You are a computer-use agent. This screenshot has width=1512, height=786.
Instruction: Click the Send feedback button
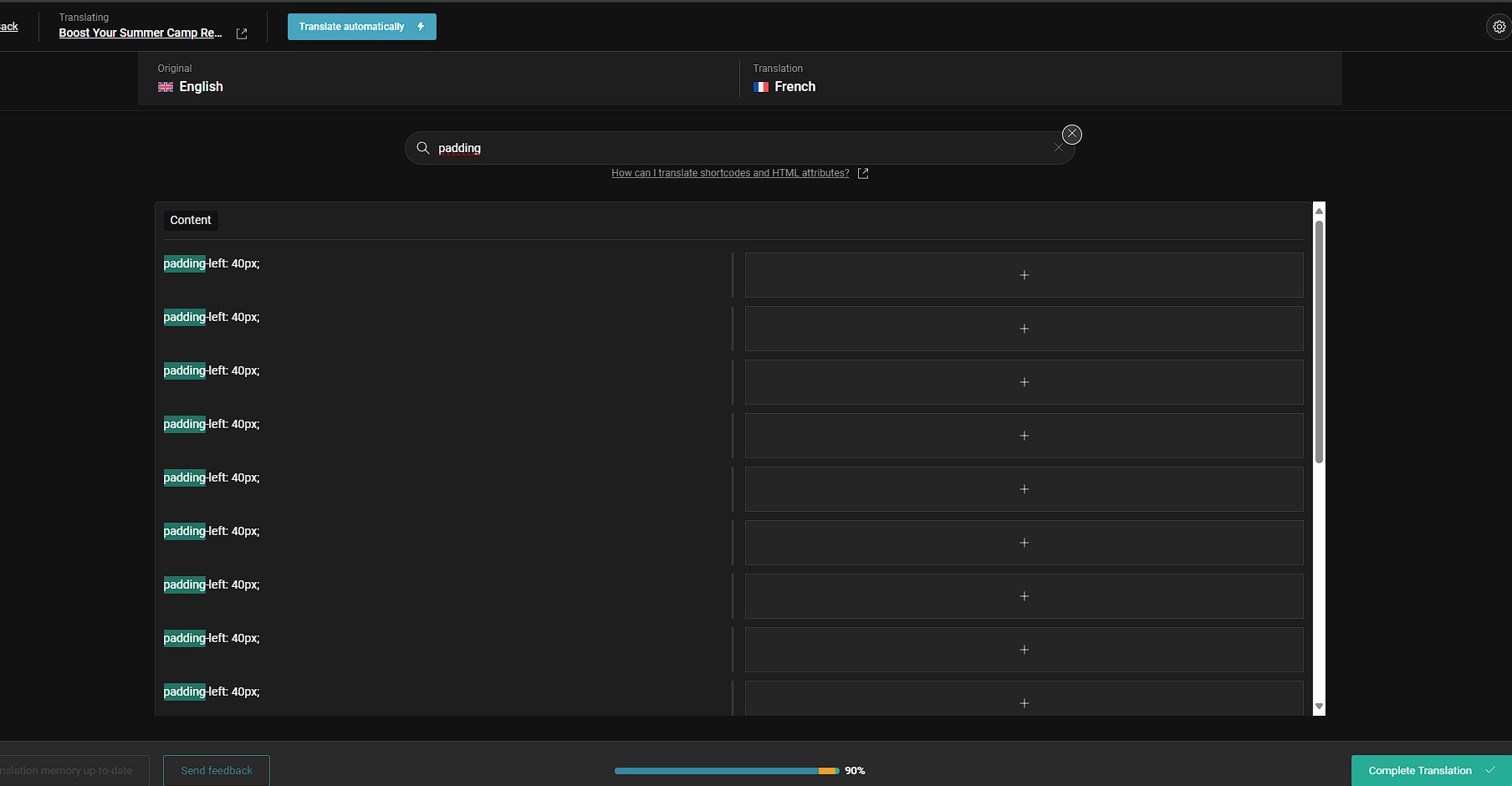tap(217, 770)
